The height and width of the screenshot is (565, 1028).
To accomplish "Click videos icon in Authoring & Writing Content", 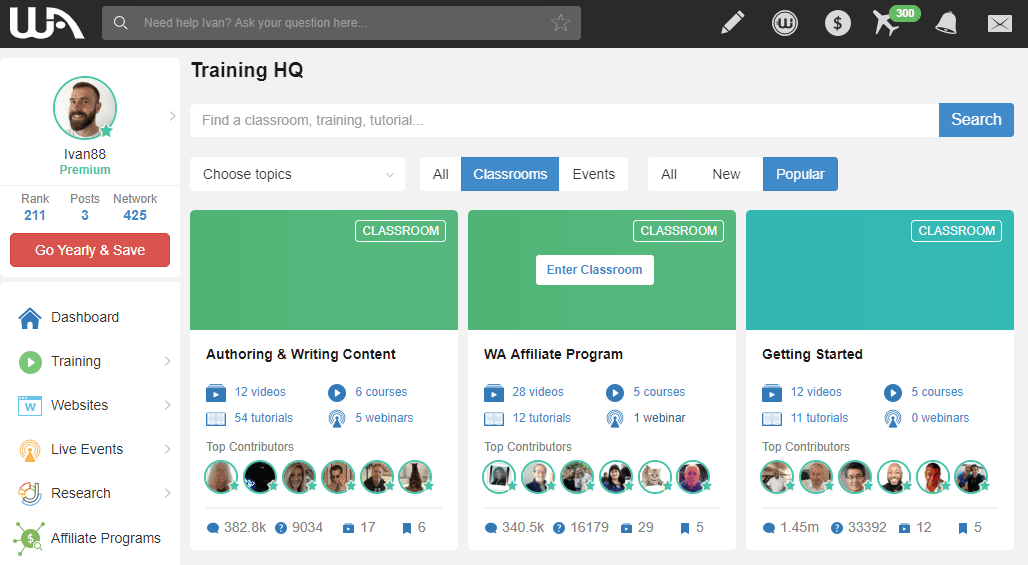I will [216, 393].
